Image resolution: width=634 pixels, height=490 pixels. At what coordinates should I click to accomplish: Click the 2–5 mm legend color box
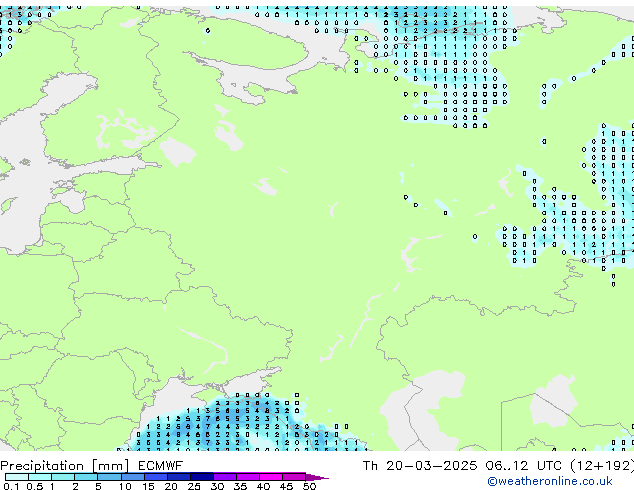(x=86, y=477)
